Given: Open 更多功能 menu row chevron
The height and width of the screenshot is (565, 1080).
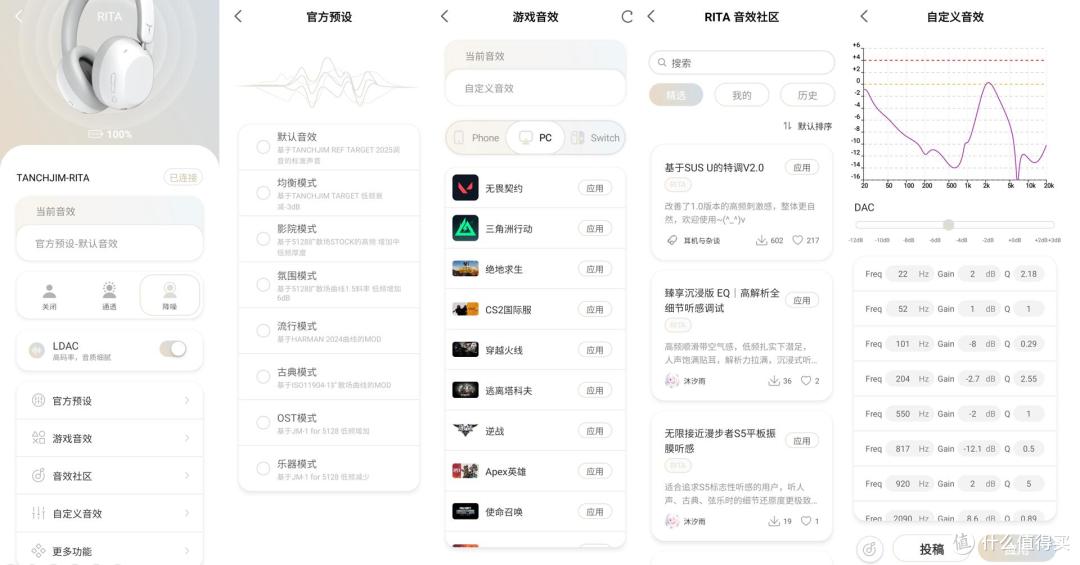Looking at the screenshot, I should click(x=187, y=551).
